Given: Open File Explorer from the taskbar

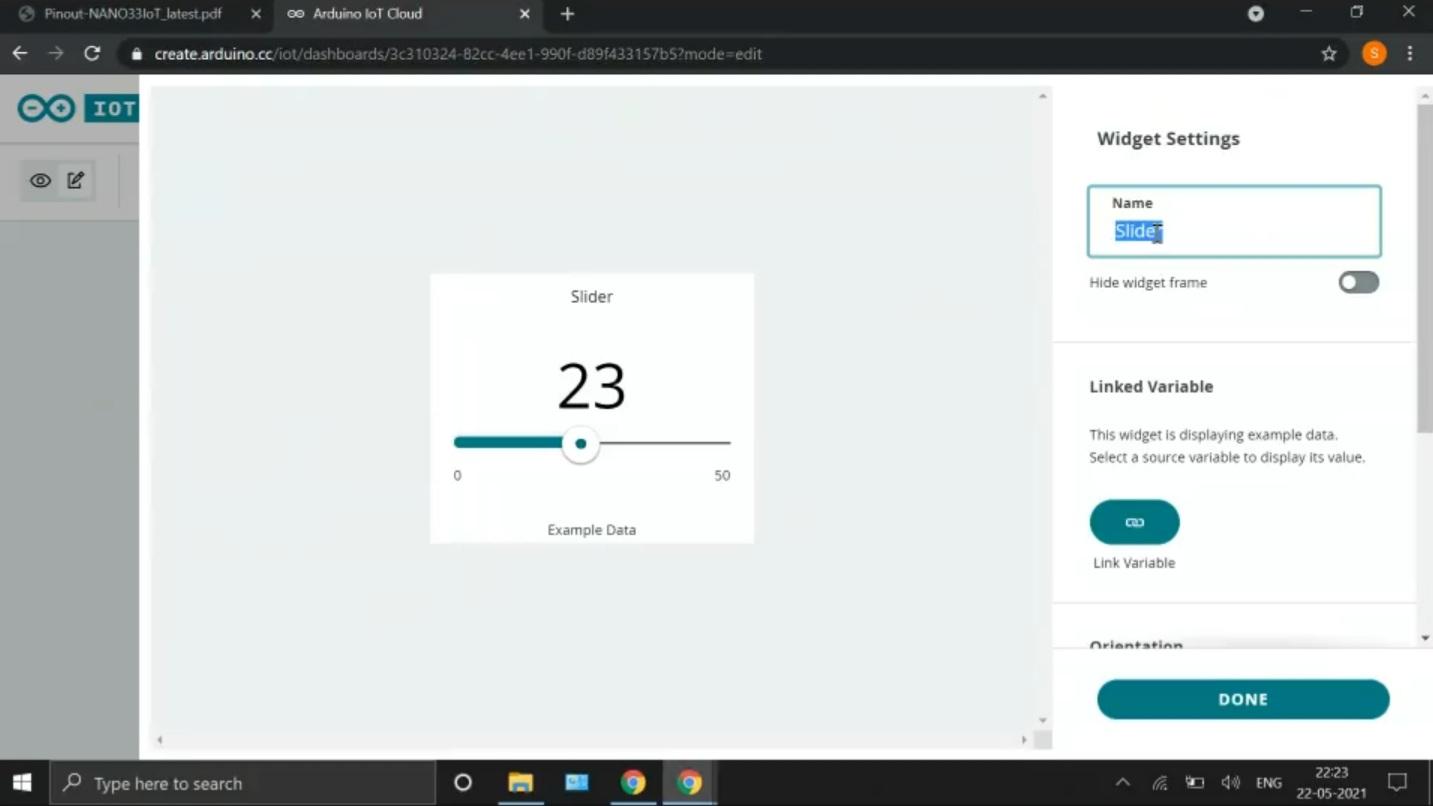Looking at the screenshot, I should point(520,783).
